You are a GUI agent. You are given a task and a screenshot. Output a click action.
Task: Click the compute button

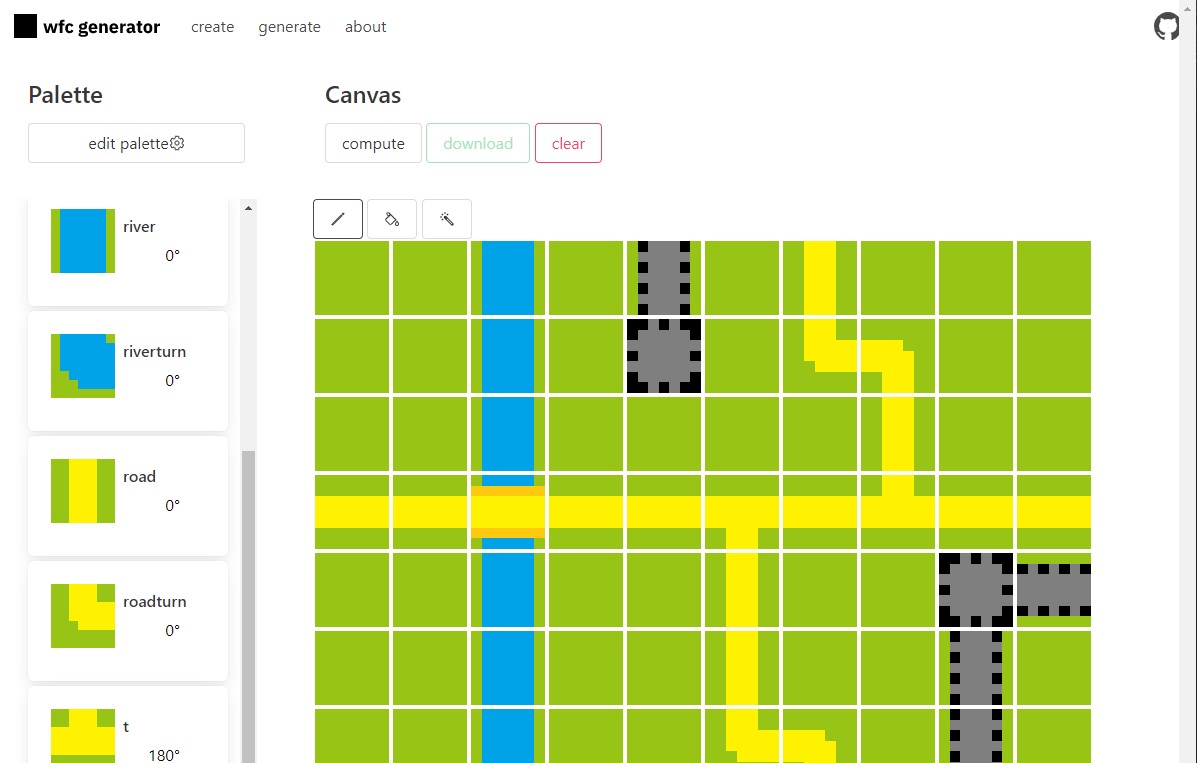pyautogui.click(x=373, y=143)
